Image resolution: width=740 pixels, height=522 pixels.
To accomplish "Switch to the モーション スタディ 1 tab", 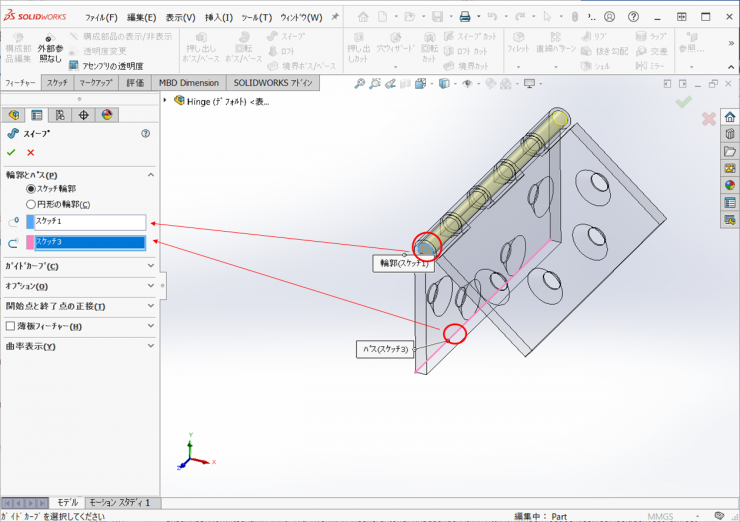I will click(120, 502).
